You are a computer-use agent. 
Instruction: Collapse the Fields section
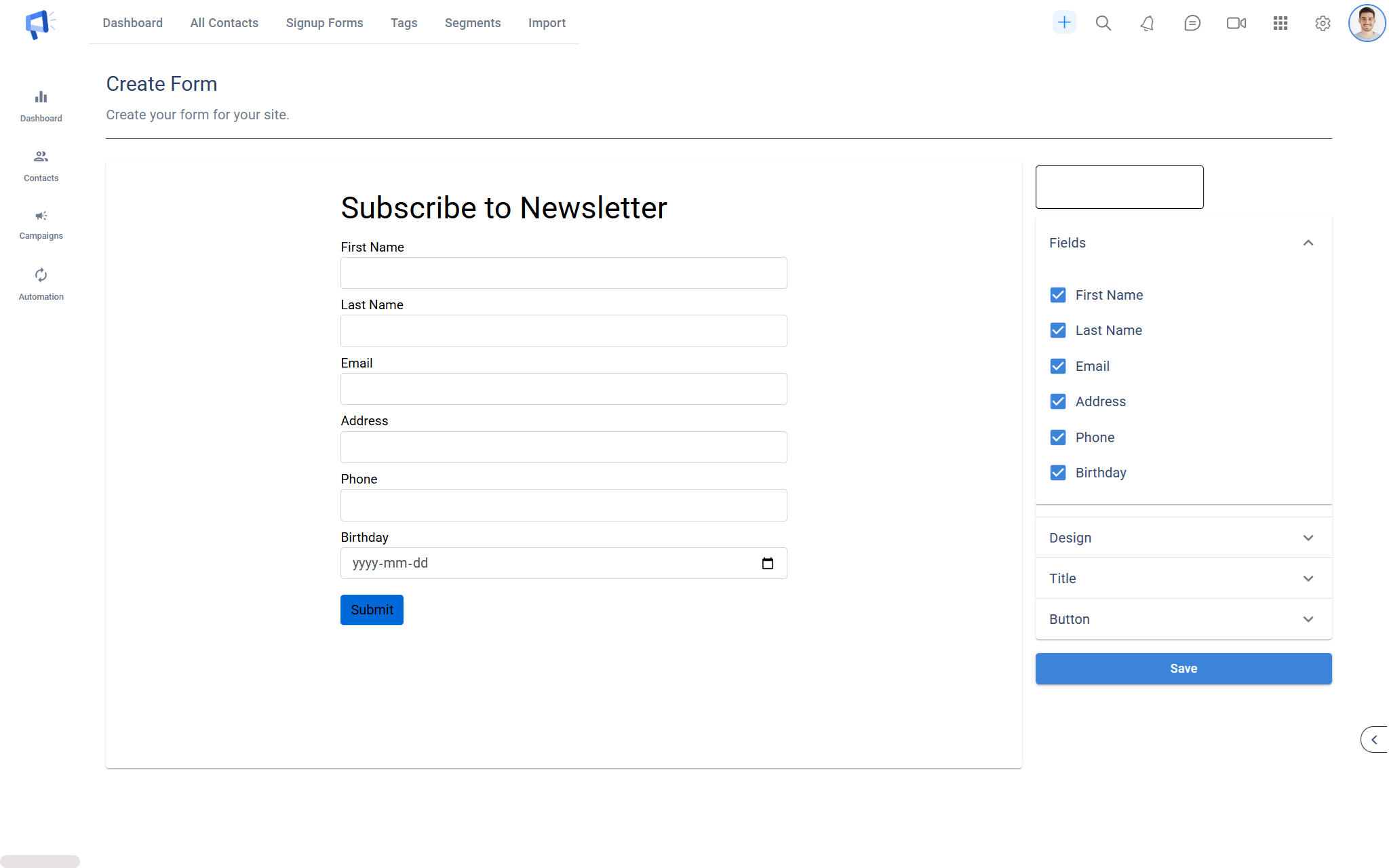pos(1308,243)
